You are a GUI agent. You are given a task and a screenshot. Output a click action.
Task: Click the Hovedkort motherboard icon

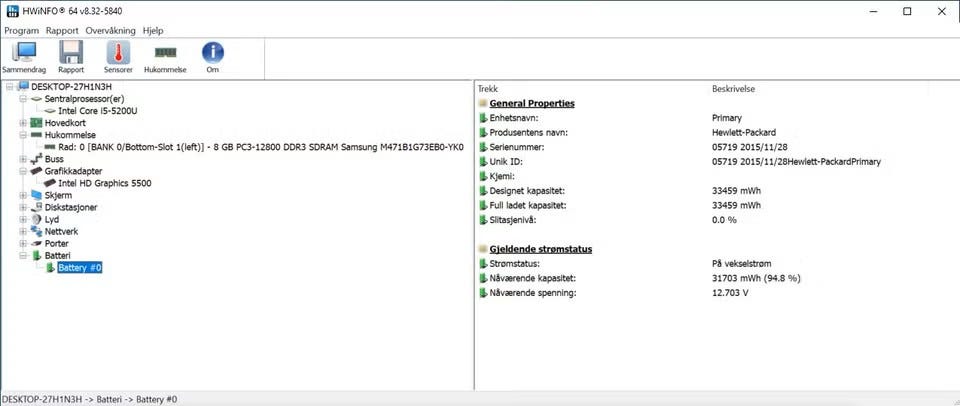pyautogui.click(x=36, y=122)
